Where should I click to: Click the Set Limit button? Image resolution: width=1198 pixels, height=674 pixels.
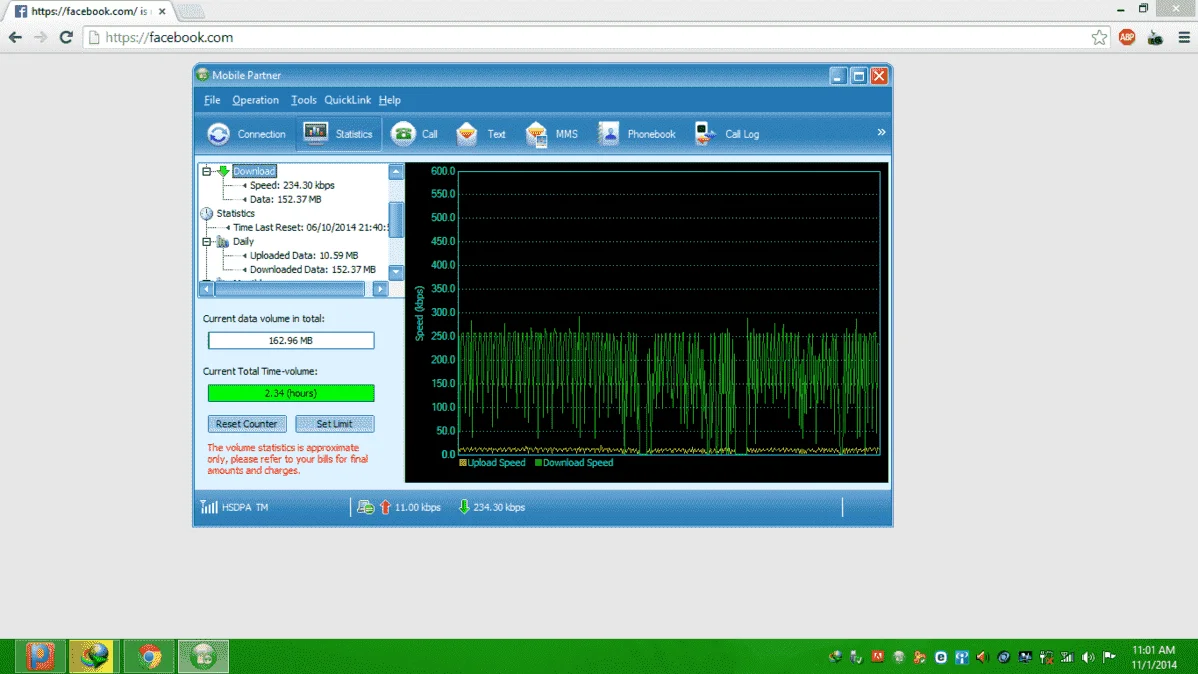335,424
